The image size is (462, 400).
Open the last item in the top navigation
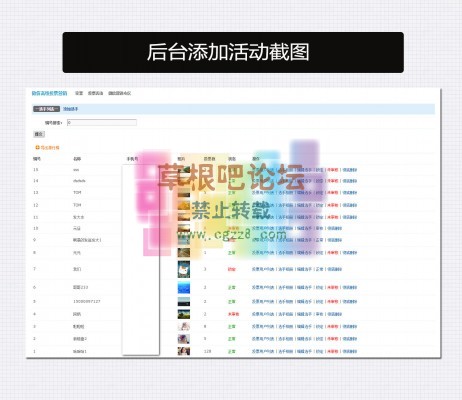[120, 93]
